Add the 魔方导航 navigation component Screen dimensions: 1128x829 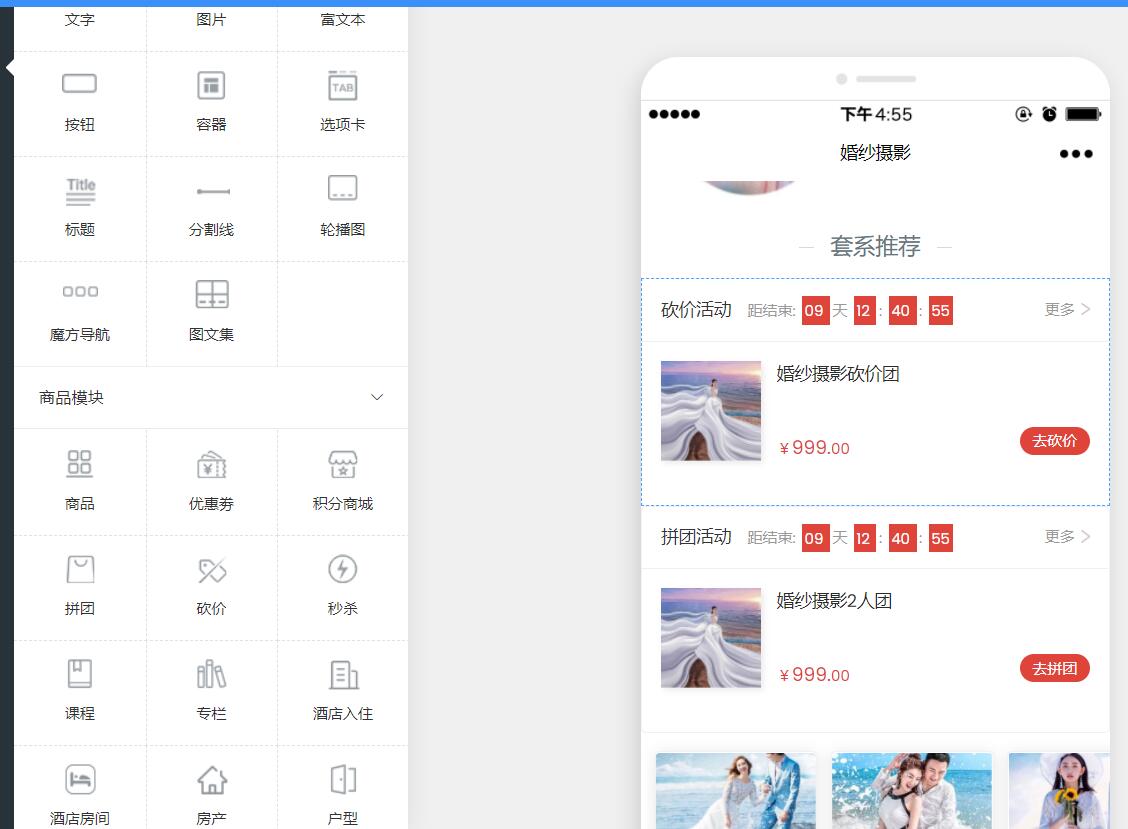(80, 313)
